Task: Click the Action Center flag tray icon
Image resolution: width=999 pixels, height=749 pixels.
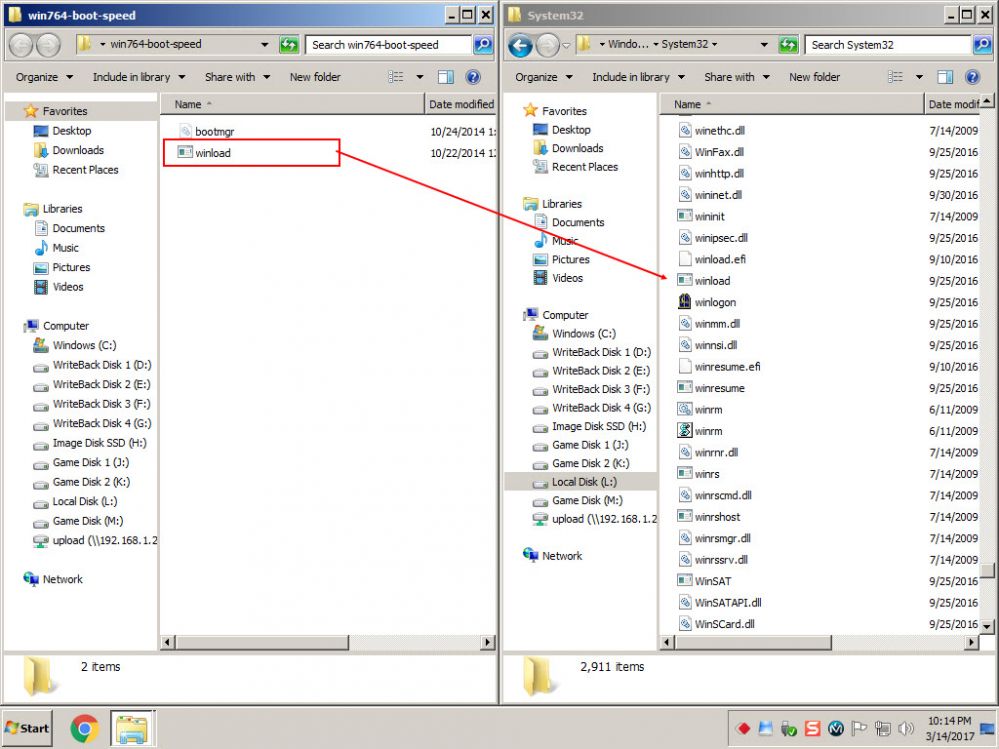Action: tap(859, 728)
